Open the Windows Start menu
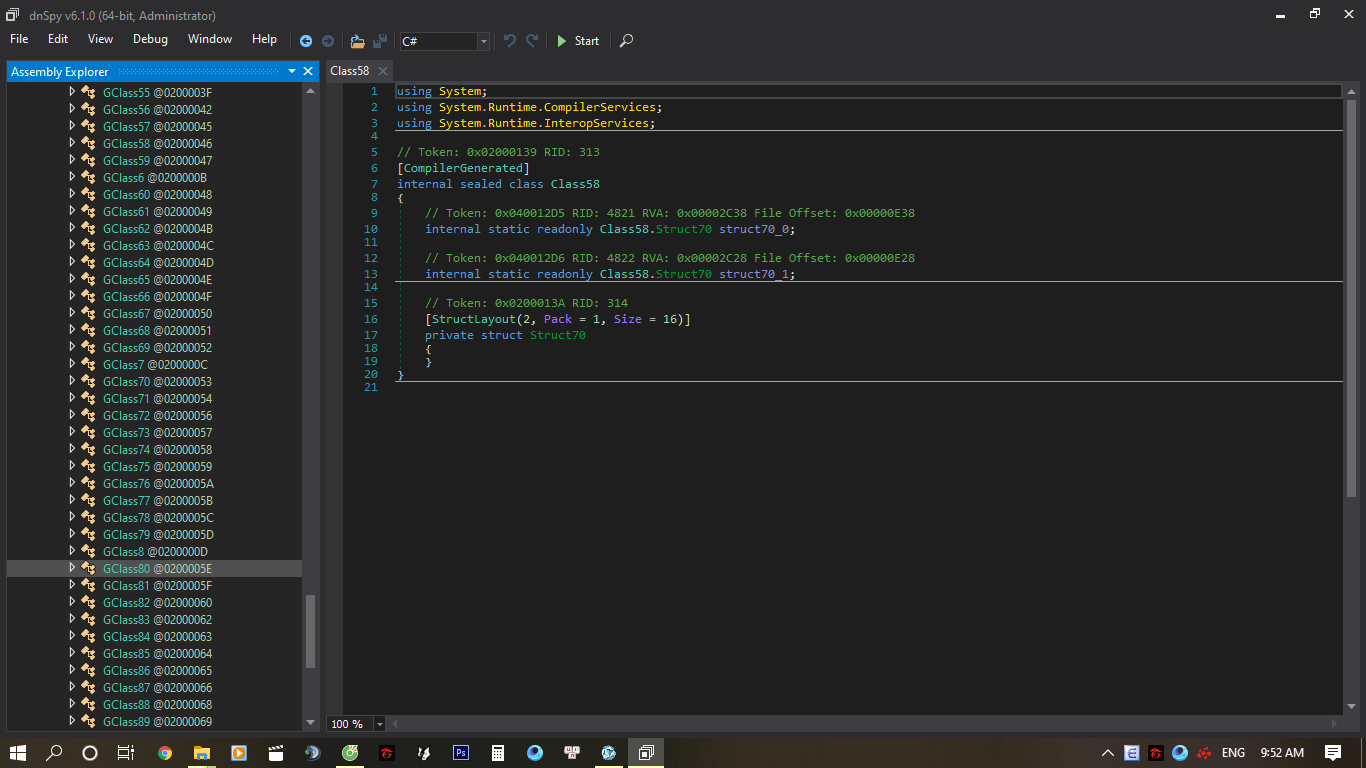This screenshot has width=1366, height=768. (18, 752)
